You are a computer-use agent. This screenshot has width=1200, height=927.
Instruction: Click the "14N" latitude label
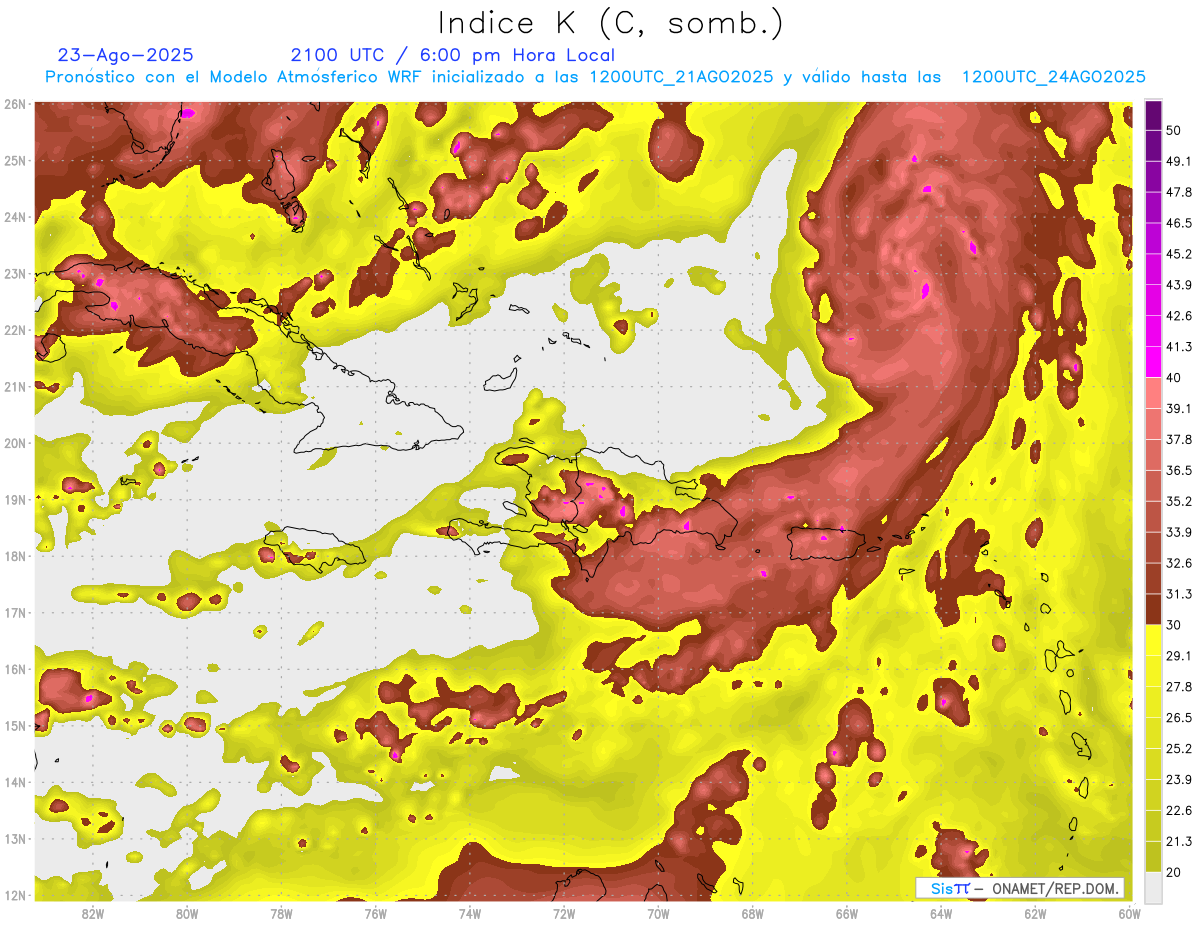click(x=15, y=782)
